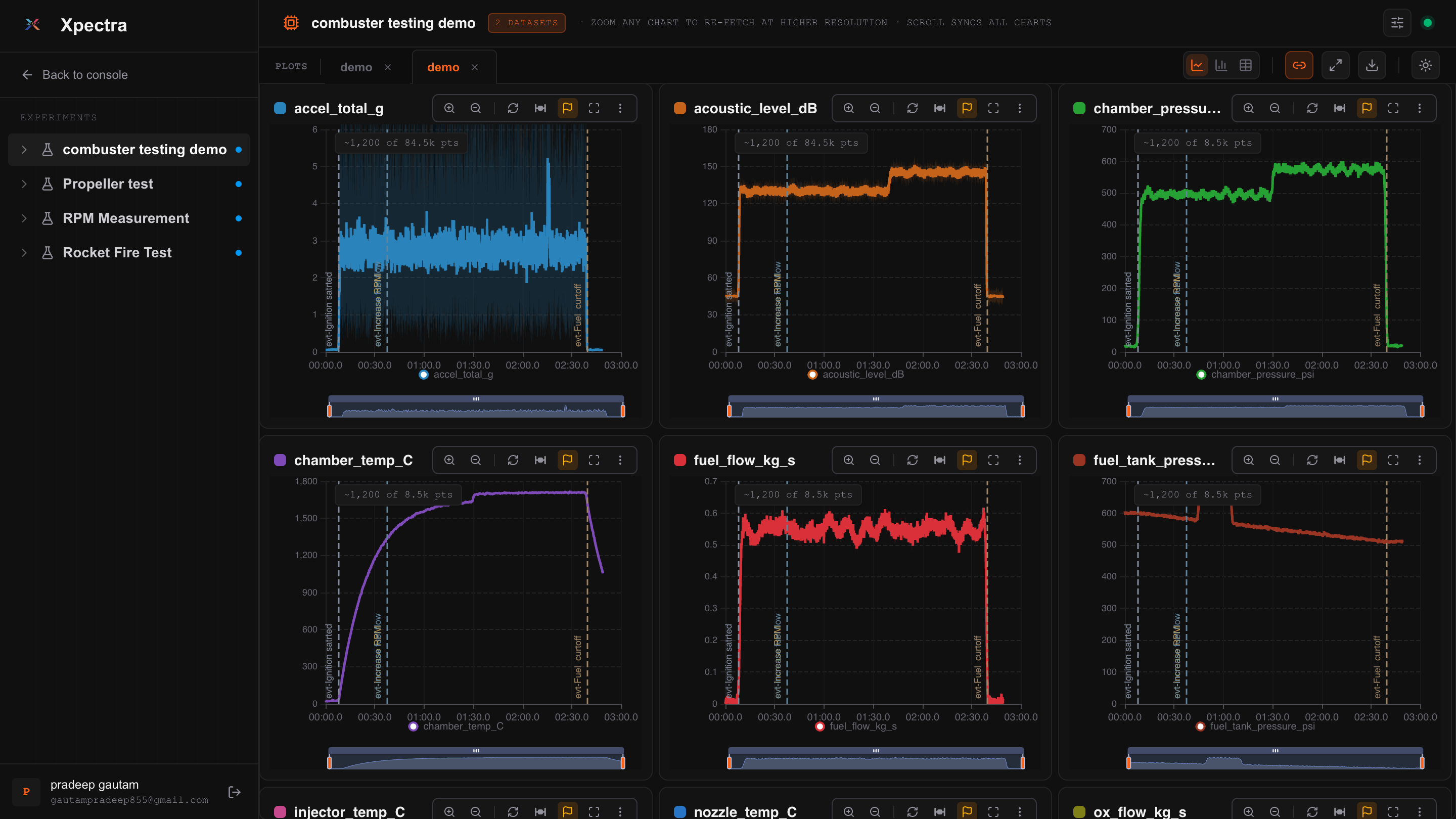
Task: Toggle event flags on the chamber pressure chart
Action: point(1367,108)
